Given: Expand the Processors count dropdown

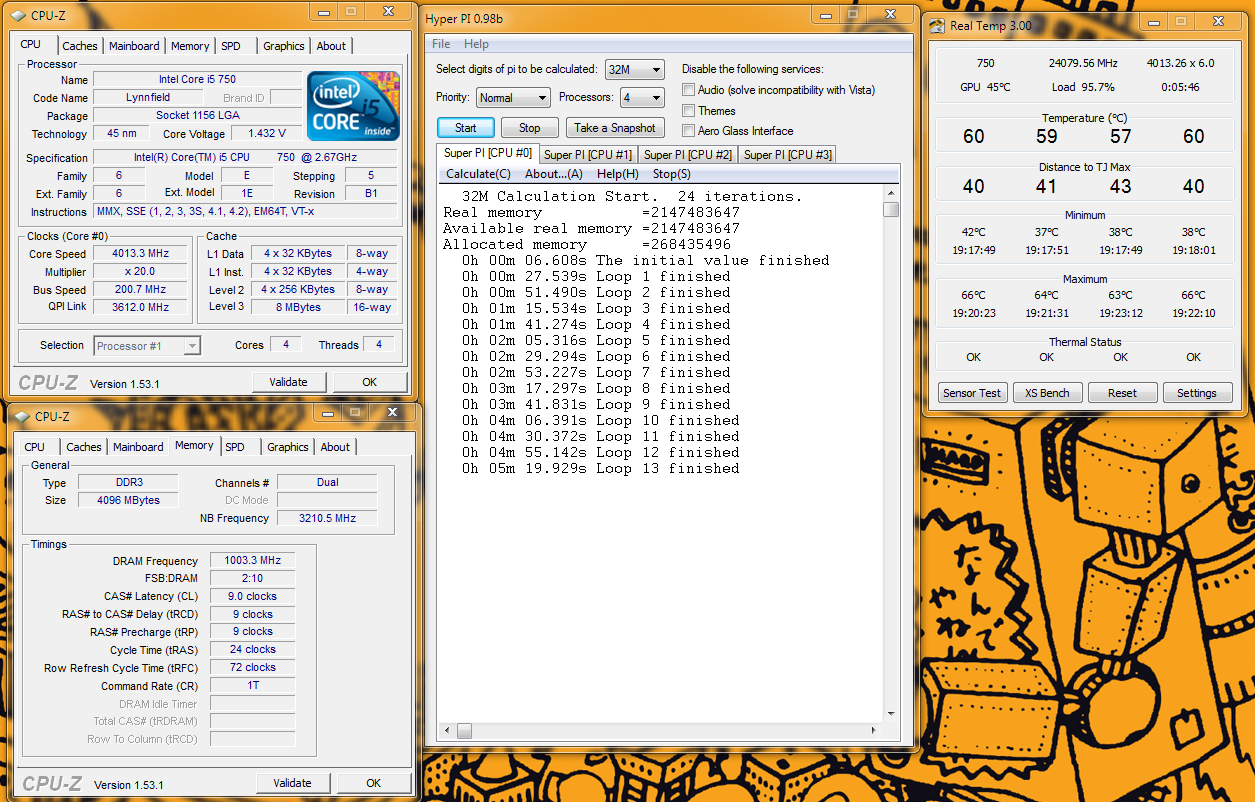Looking at the screenshot, I should [x=642, y=97].
